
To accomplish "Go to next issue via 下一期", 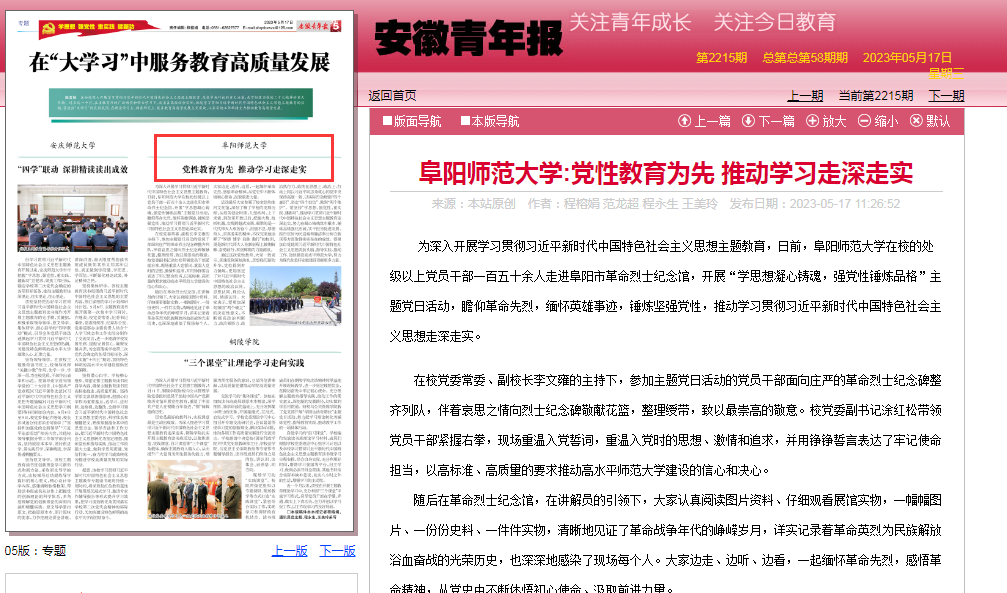I will coord(946,95).
